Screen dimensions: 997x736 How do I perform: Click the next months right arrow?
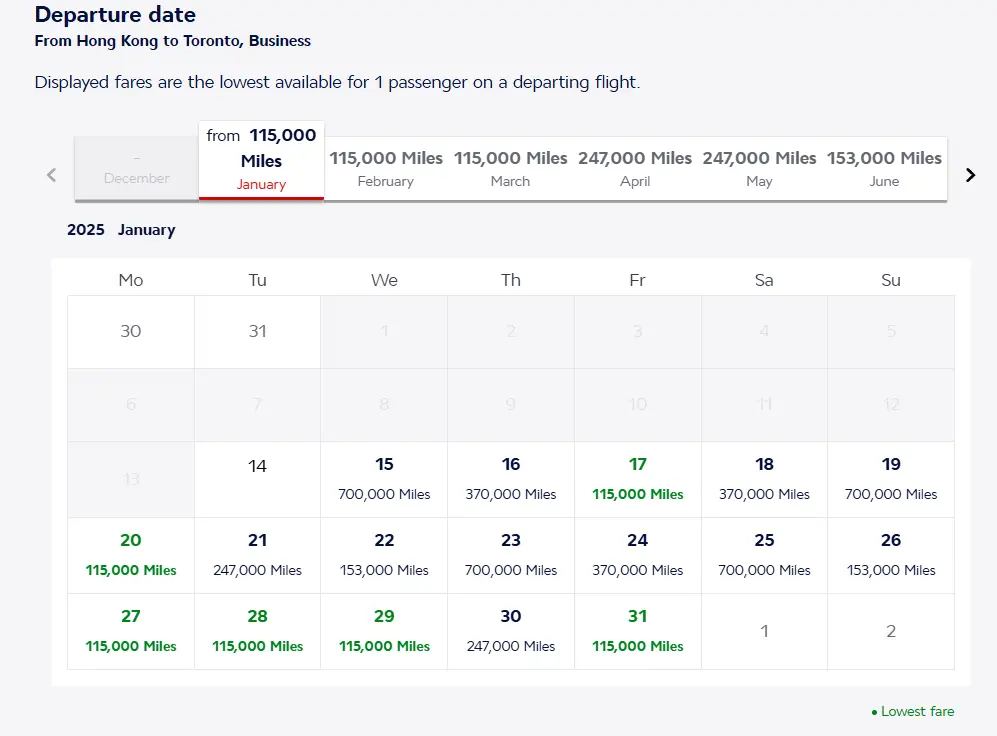[x=969, y=175]
